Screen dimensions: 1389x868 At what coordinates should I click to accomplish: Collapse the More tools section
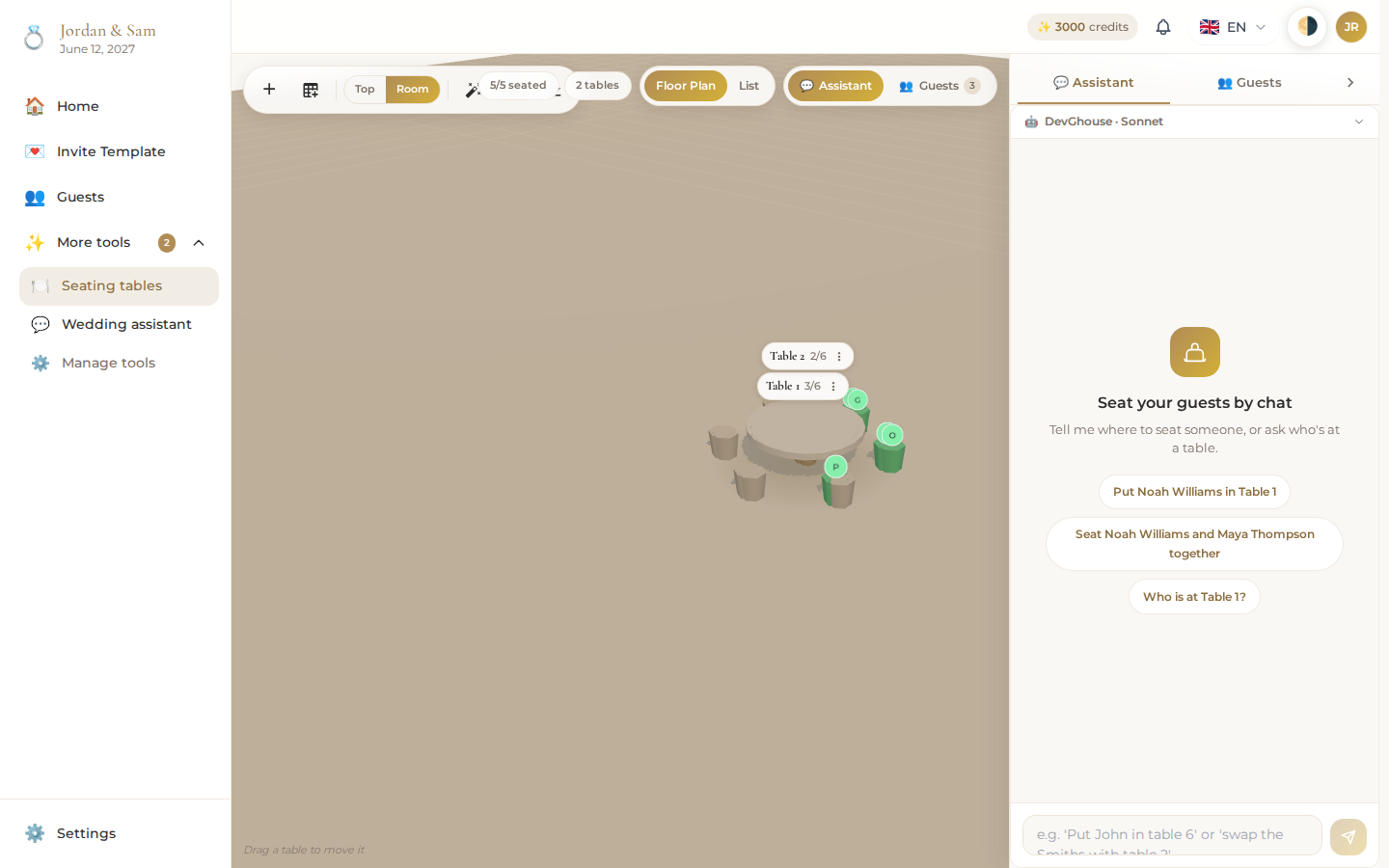tap(199, 243)
